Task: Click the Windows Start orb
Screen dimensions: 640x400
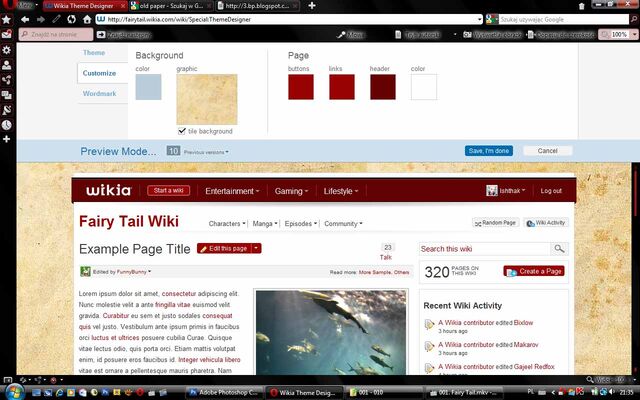Action: click(14, 392)
